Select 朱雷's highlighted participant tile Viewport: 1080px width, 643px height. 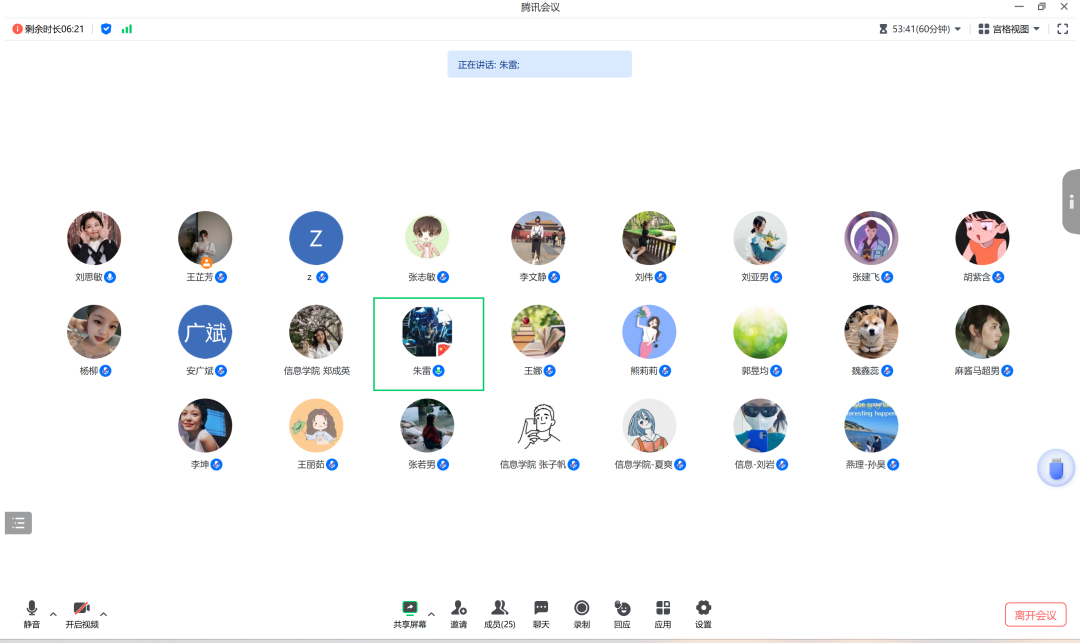[428, 343]
